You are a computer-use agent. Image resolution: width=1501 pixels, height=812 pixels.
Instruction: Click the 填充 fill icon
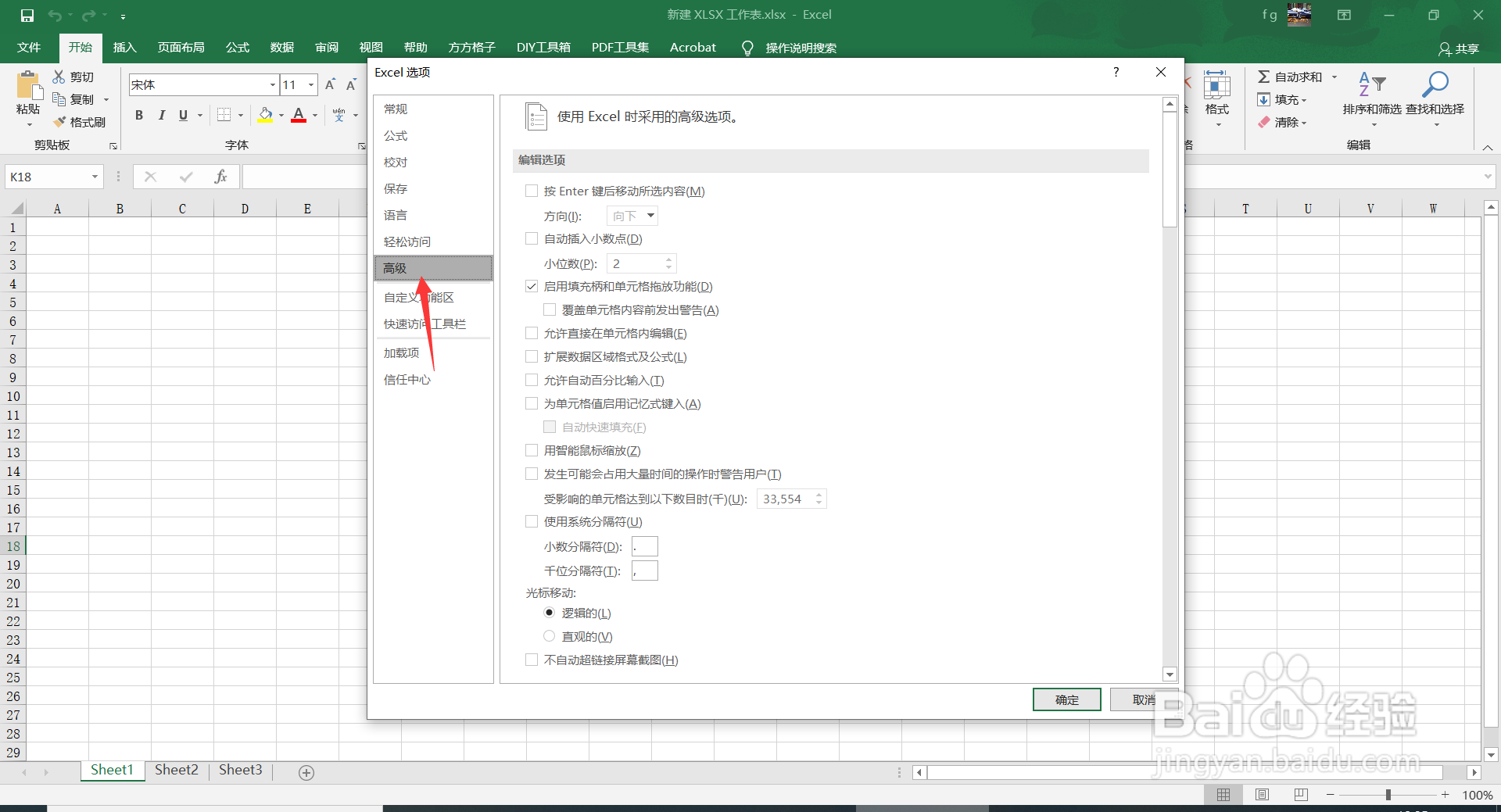[1281, 99]
